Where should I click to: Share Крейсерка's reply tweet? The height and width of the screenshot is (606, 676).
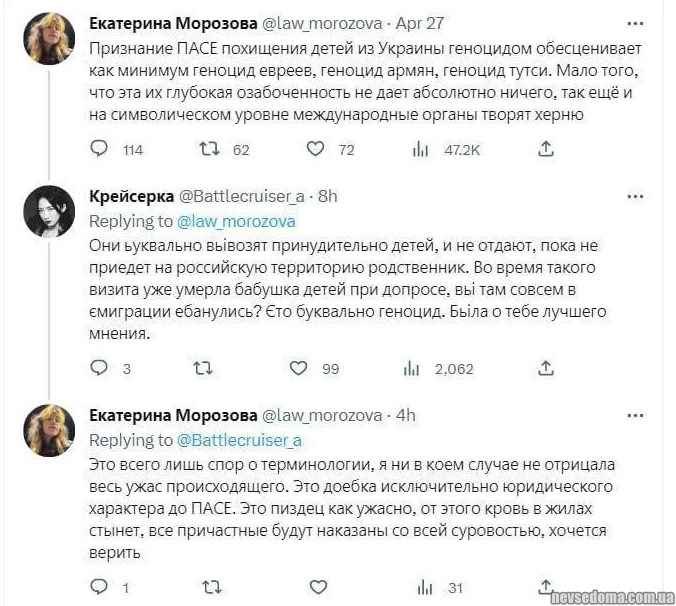(x=546, y=368)
